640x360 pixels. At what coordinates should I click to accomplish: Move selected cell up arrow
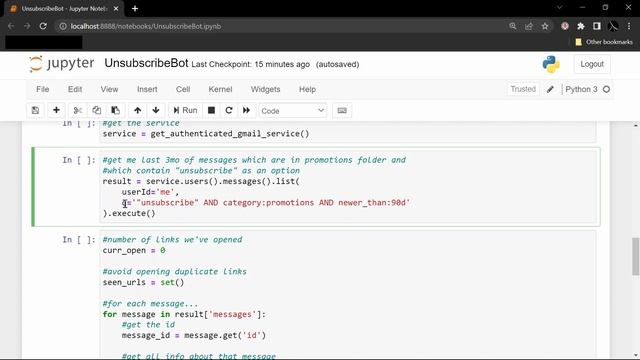pyautogui.click(x=138, y=110)
